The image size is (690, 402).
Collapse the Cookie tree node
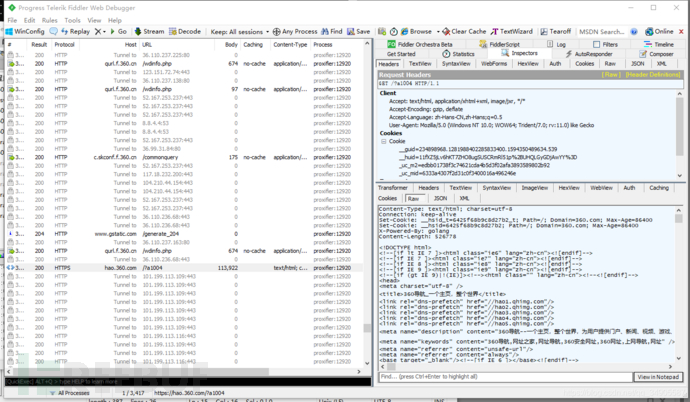(383, 141)
